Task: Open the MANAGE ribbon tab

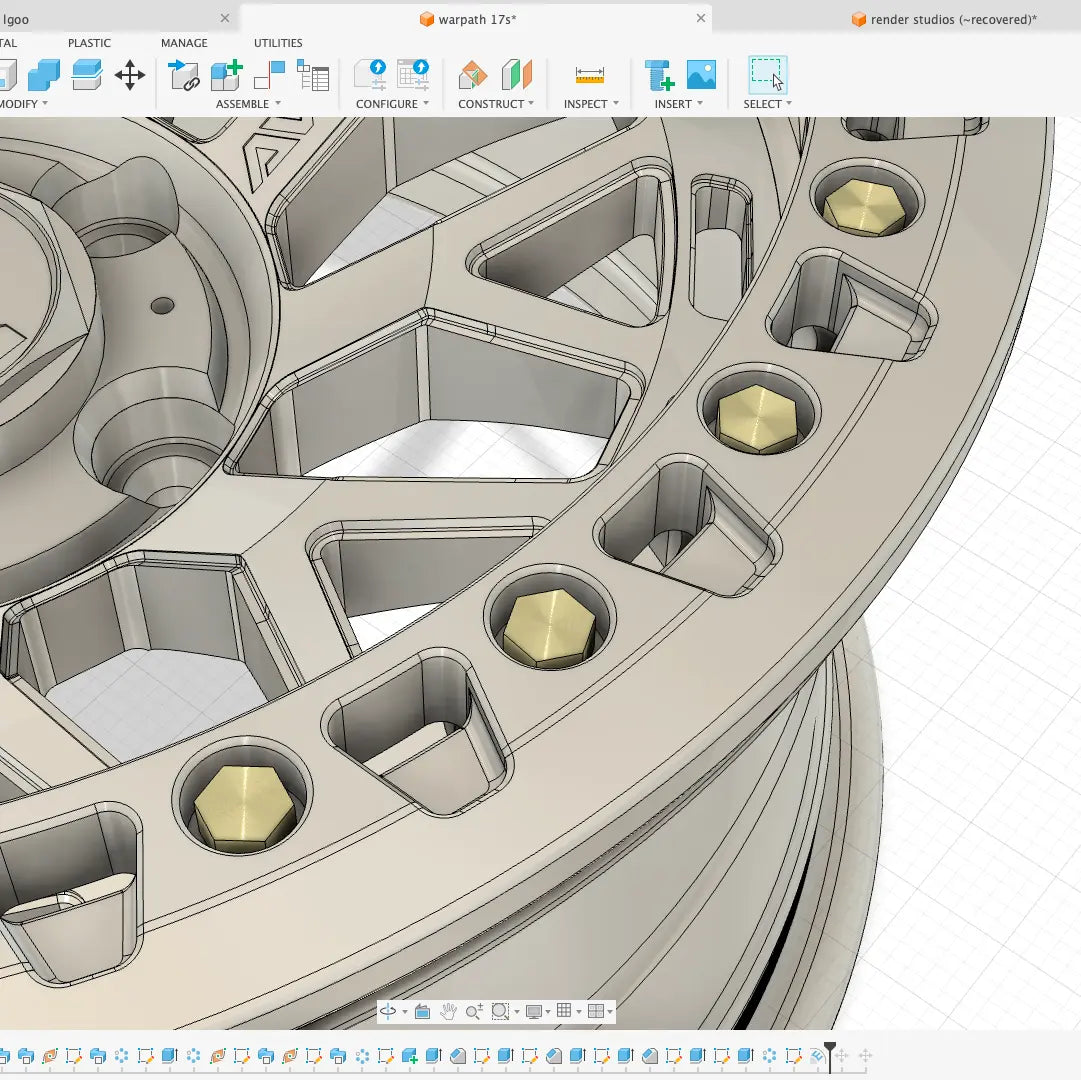Action: click(184, 42)
